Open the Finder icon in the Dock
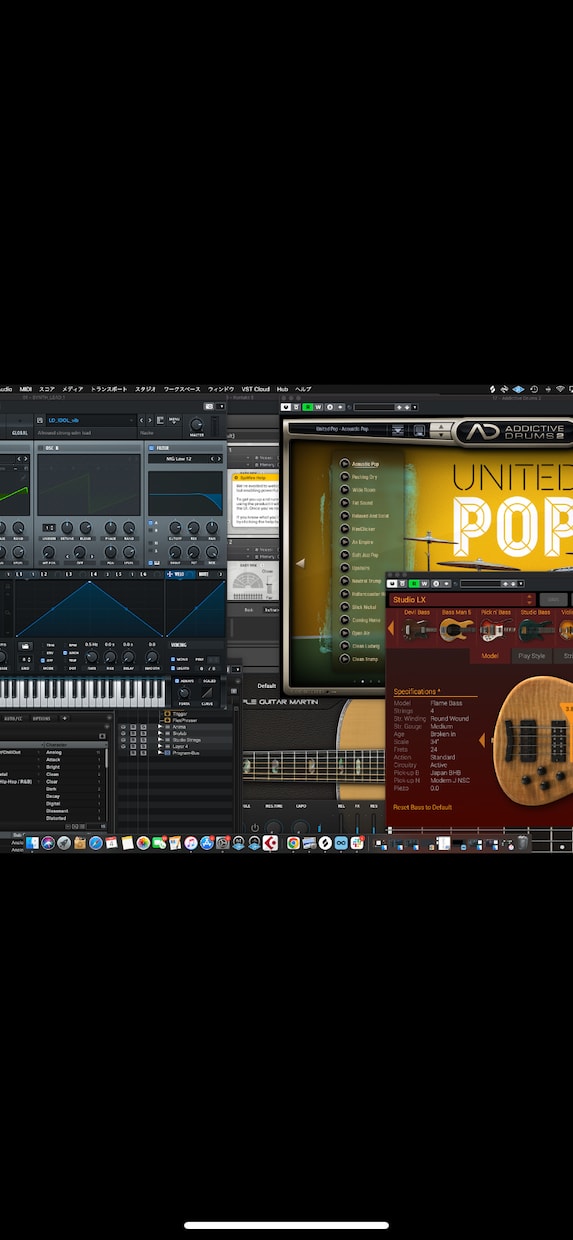 pyautogui.click(x=33, y=843)
